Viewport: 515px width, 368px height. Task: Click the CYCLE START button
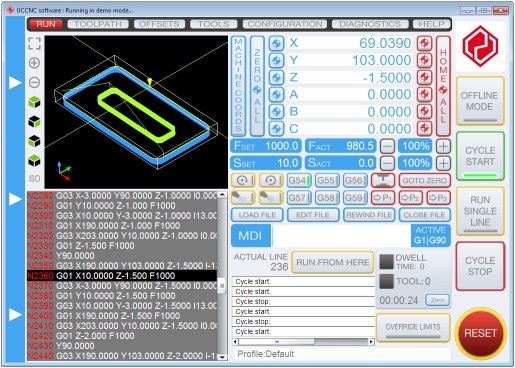pos(480,156)
